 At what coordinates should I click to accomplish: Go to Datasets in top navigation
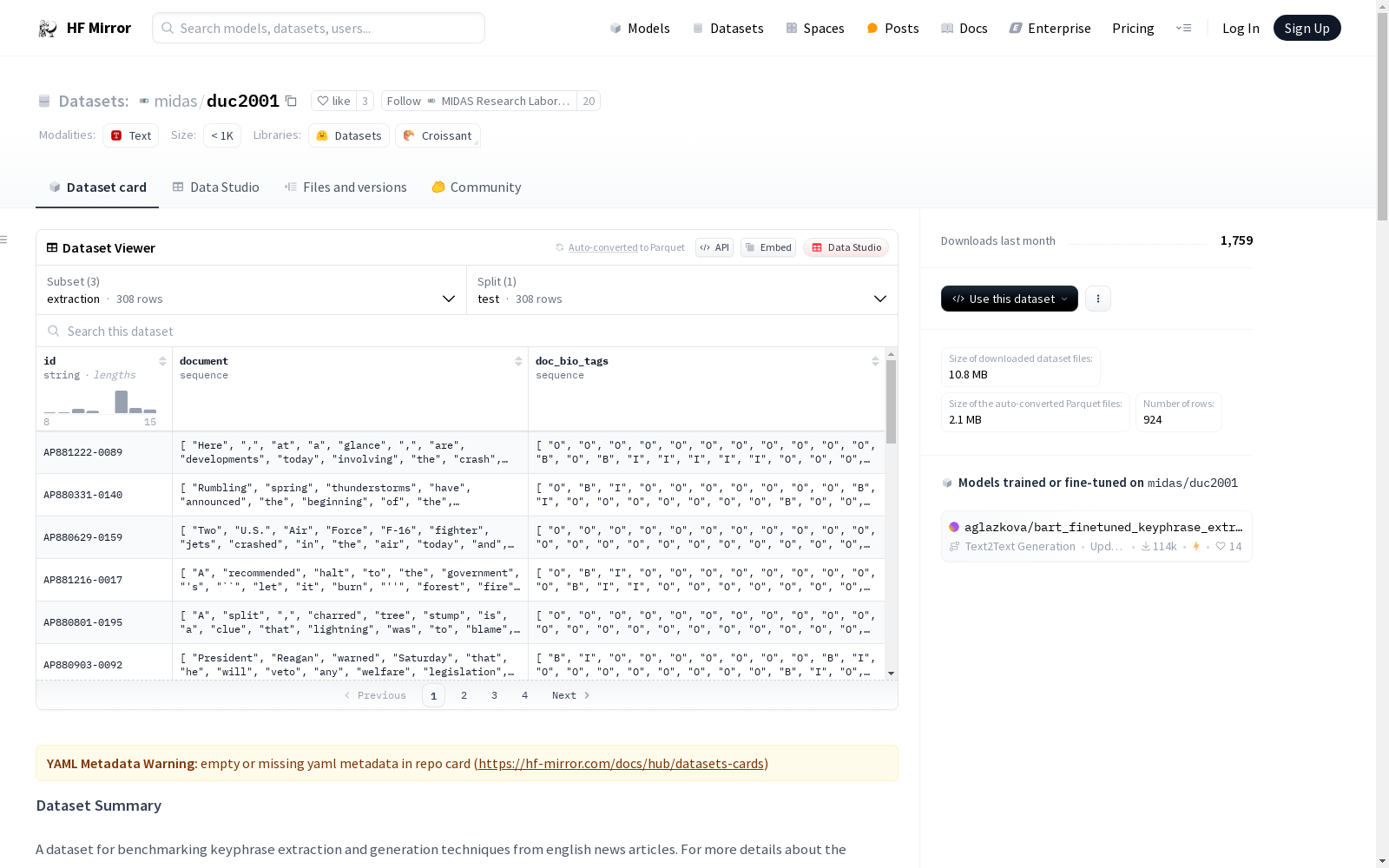(727, 29)
